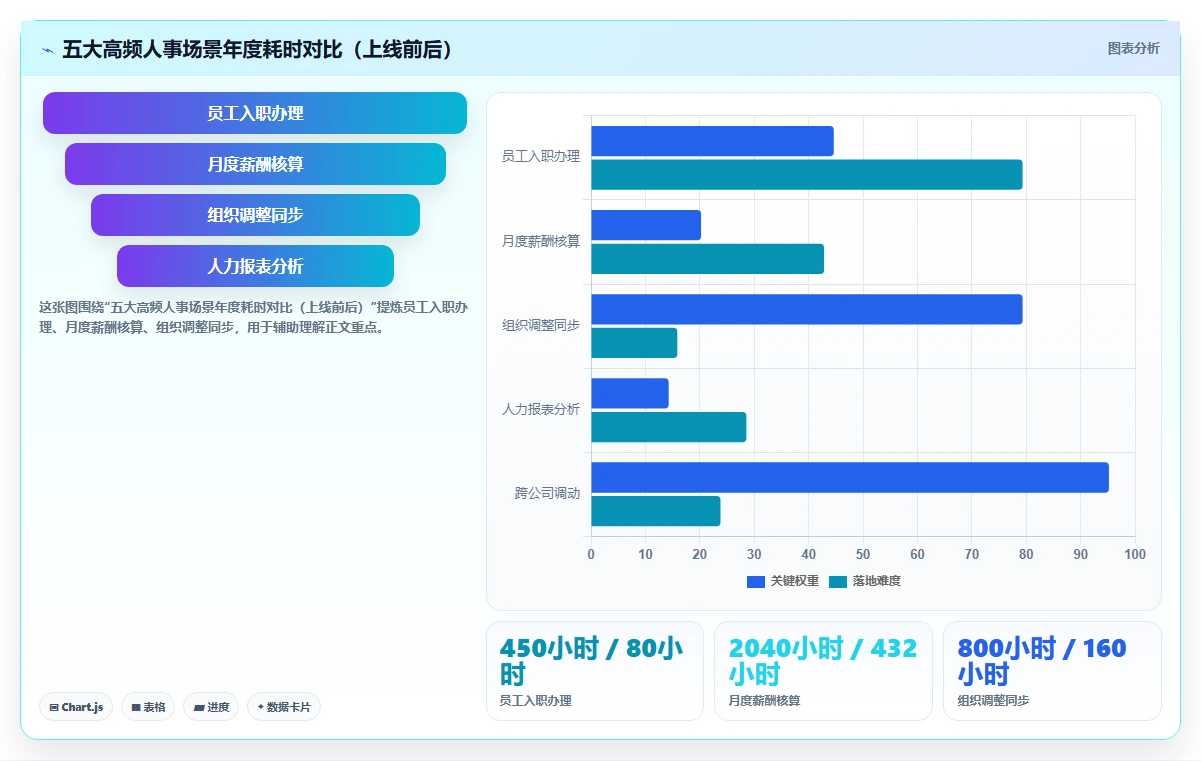Image resolution: width=1201 pixels, height=761 pixels.
Task: Click the 月度薪酬核算 caption under 2040小时 card
Action: [x=765, y=701]
